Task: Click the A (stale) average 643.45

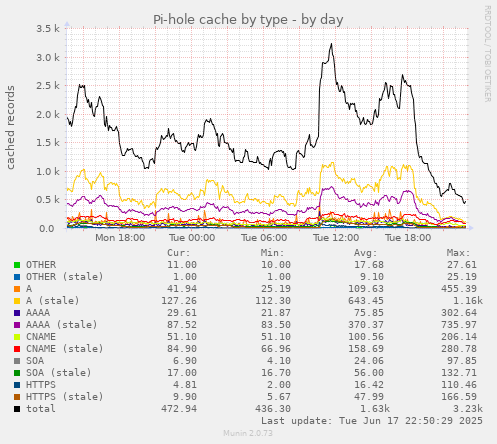Action: pos(366,301)
